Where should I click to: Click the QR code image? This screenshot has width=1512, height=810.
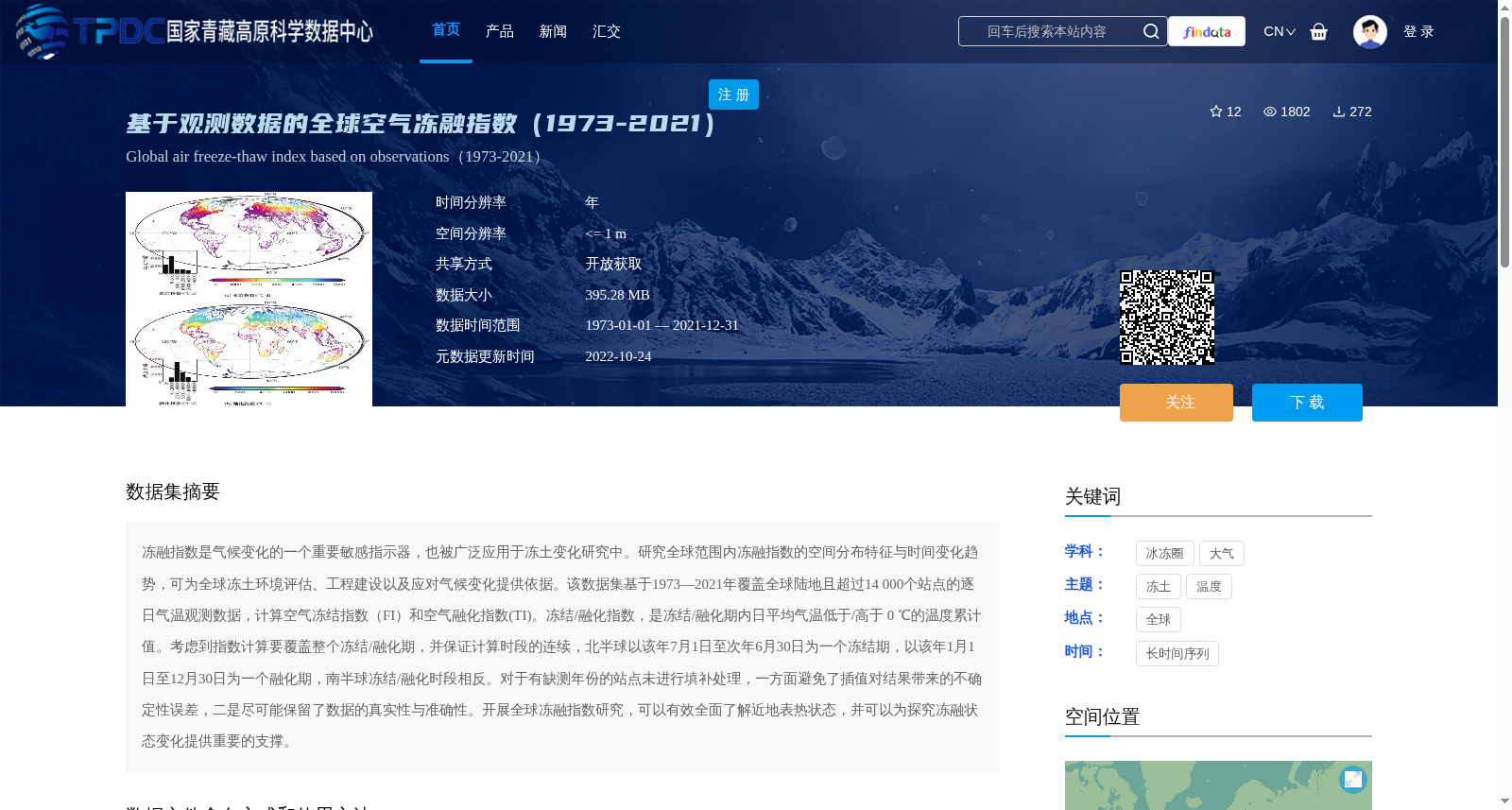tap(1167, 318)
